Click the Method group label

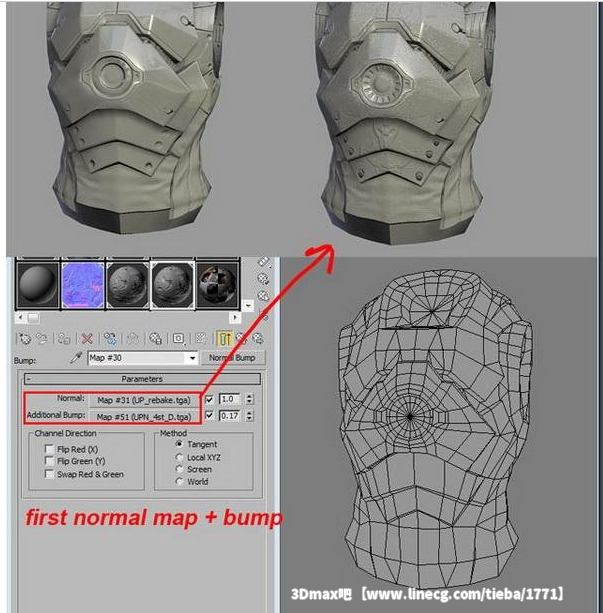click(173, 433)
